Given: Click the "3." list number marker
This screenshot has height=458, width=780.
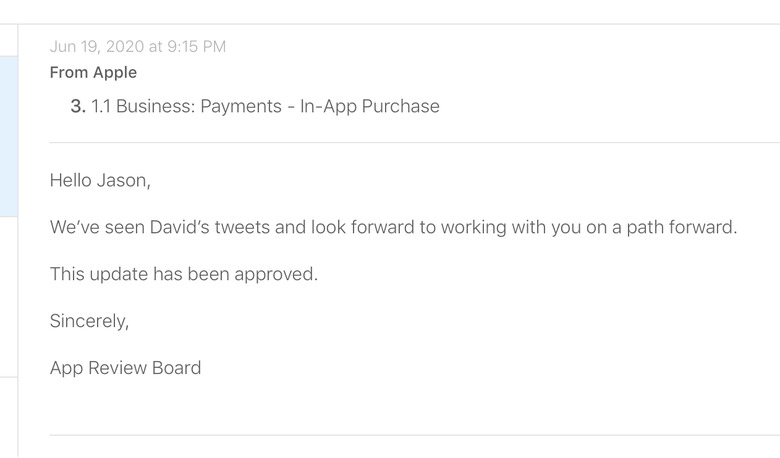Looking at the screenshot, I should pyautogui.click(x=77, y=106).
